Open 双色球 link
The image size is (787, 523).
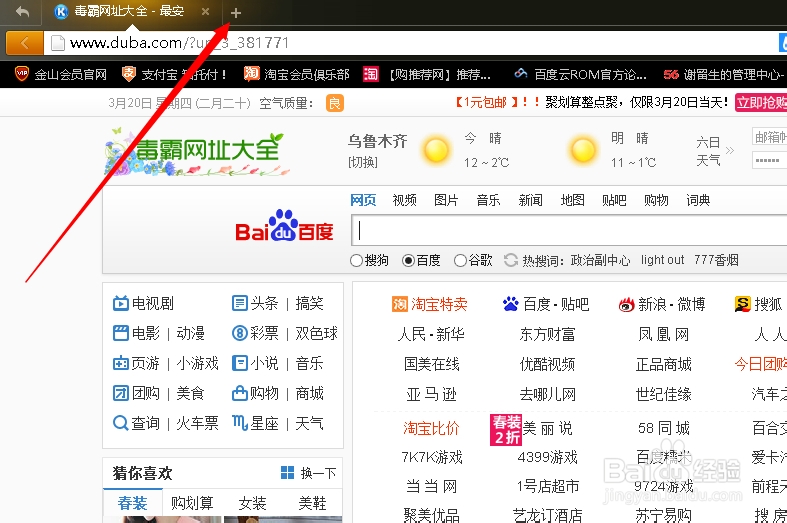point(316,333)
